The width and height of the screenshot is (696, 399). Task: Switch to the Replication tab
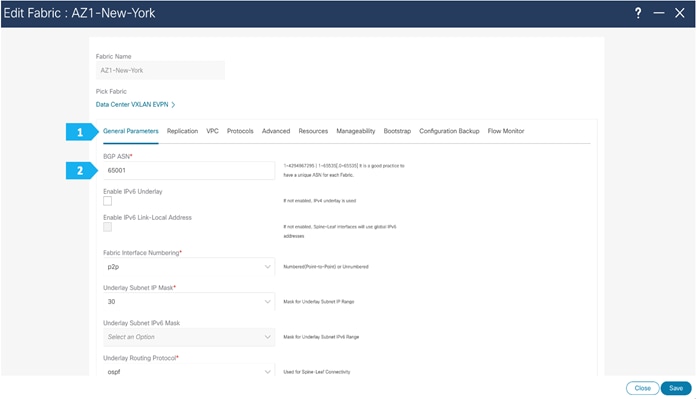(182, 131)
